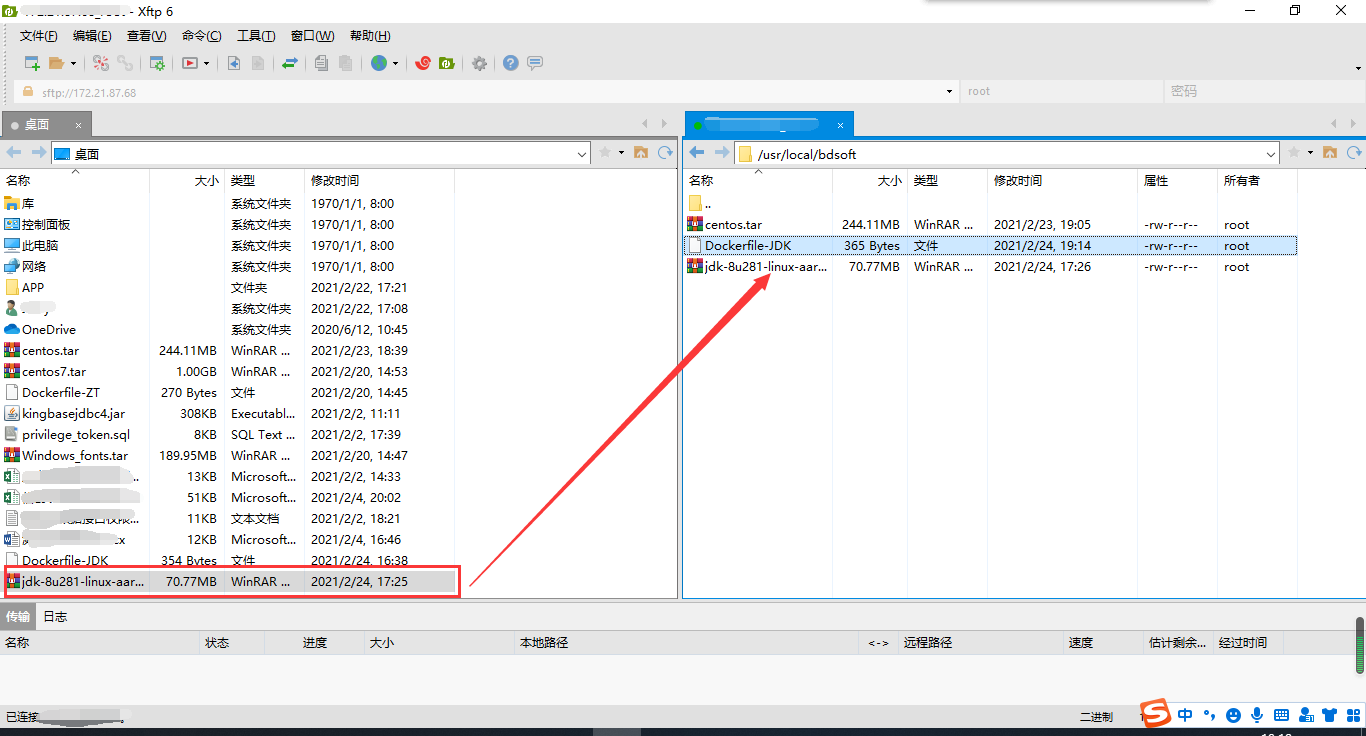Click the help question mark icon
This screenshot has height=736, width=1366.
(510, 62)
